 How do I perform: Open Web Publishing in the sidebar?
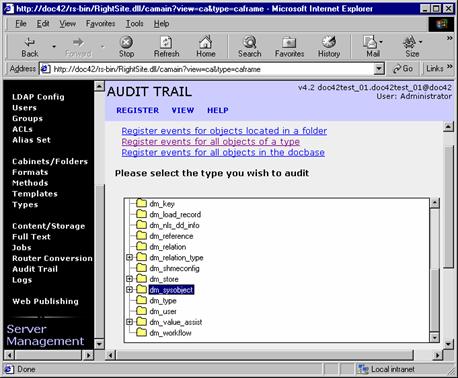45,301
